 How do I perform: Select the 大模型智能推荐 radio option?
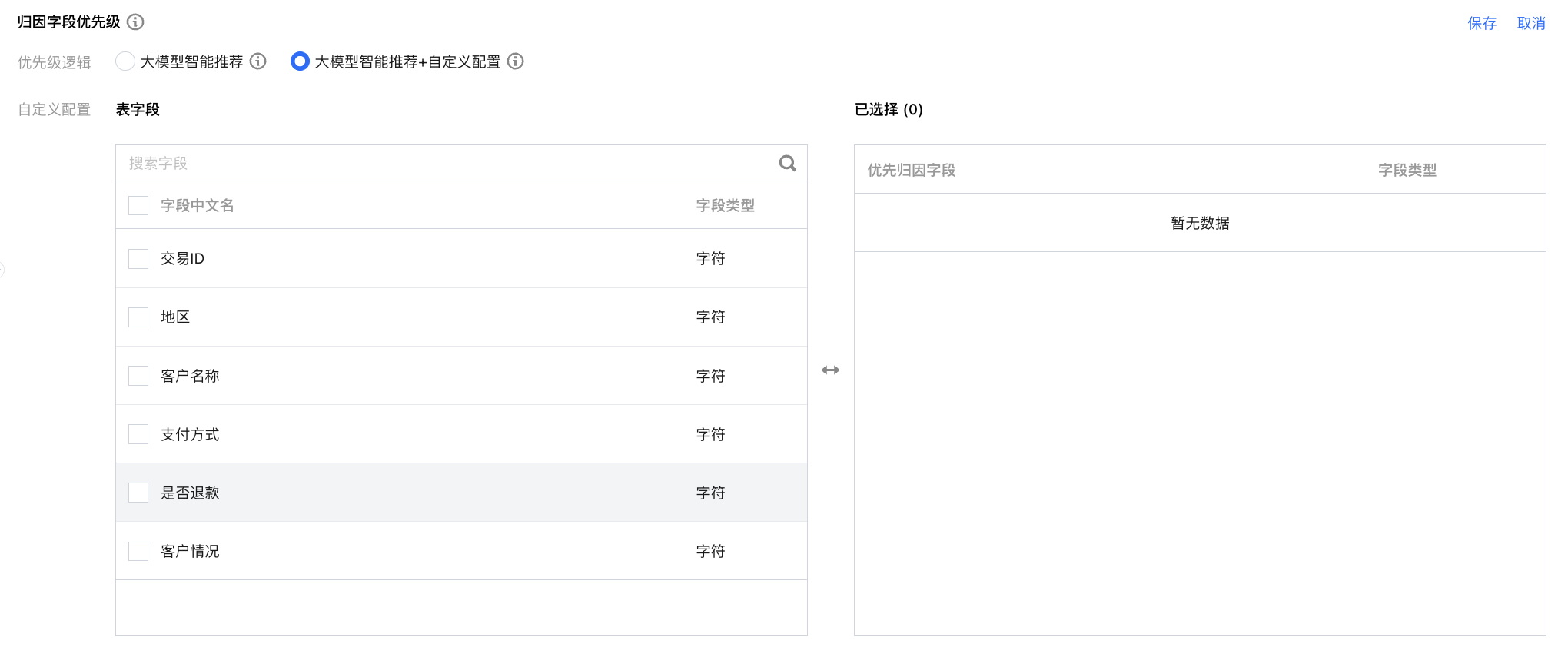pyautogui.click(x=125, y=61)
